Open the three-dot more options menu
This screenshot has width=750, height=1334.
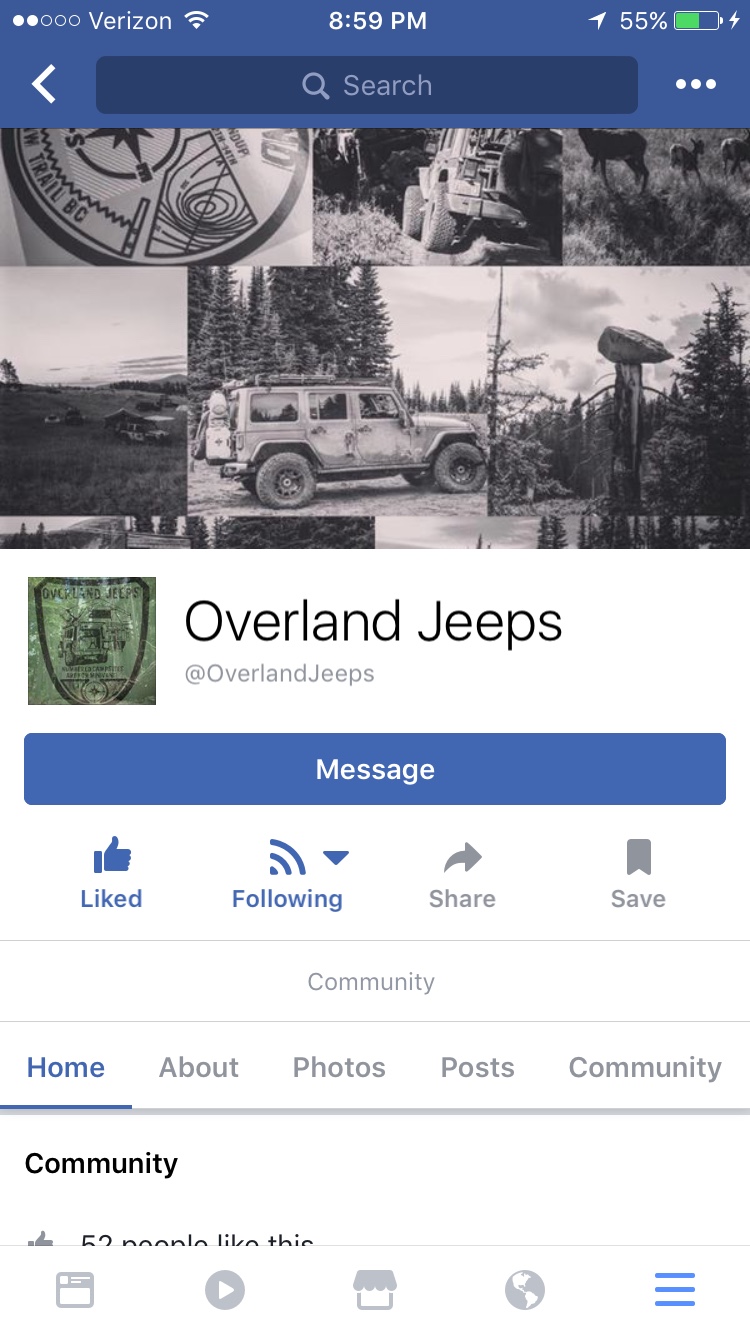[696, 85]
